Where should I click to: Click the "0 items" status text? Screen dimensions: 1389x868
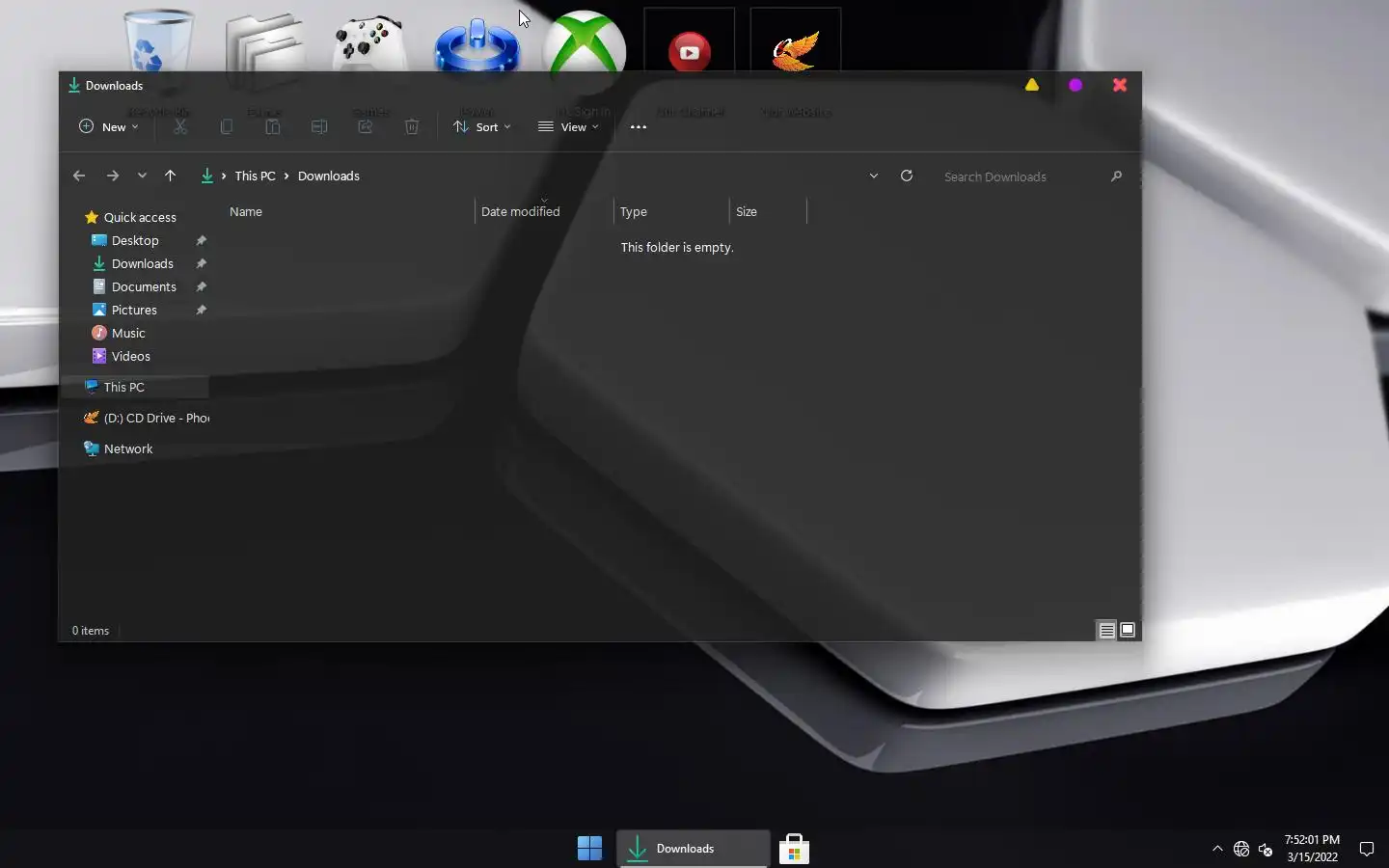click(x=91, y=631)
